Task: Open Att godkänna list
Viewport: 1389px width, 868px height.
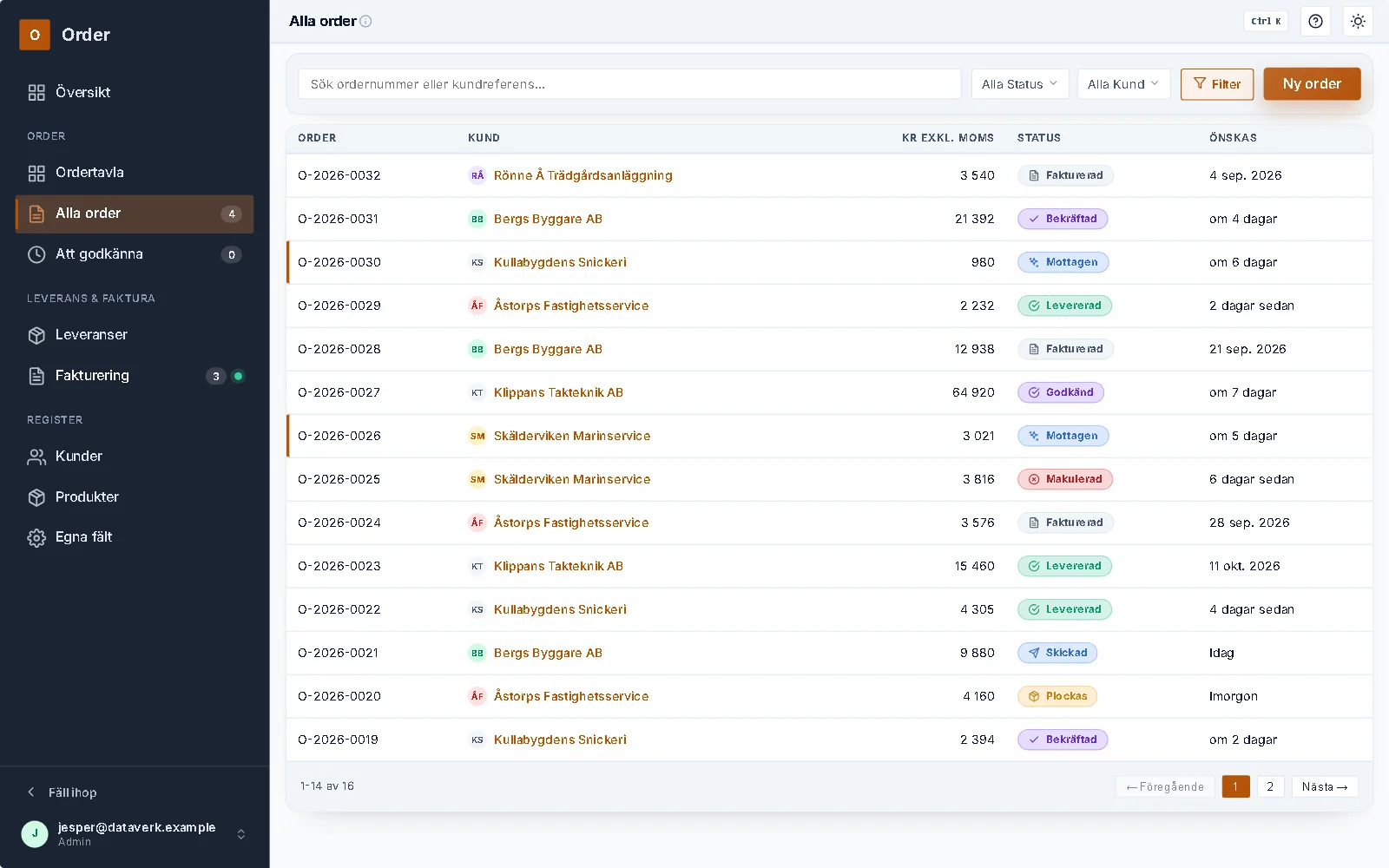Action: [x=135, y=254]
